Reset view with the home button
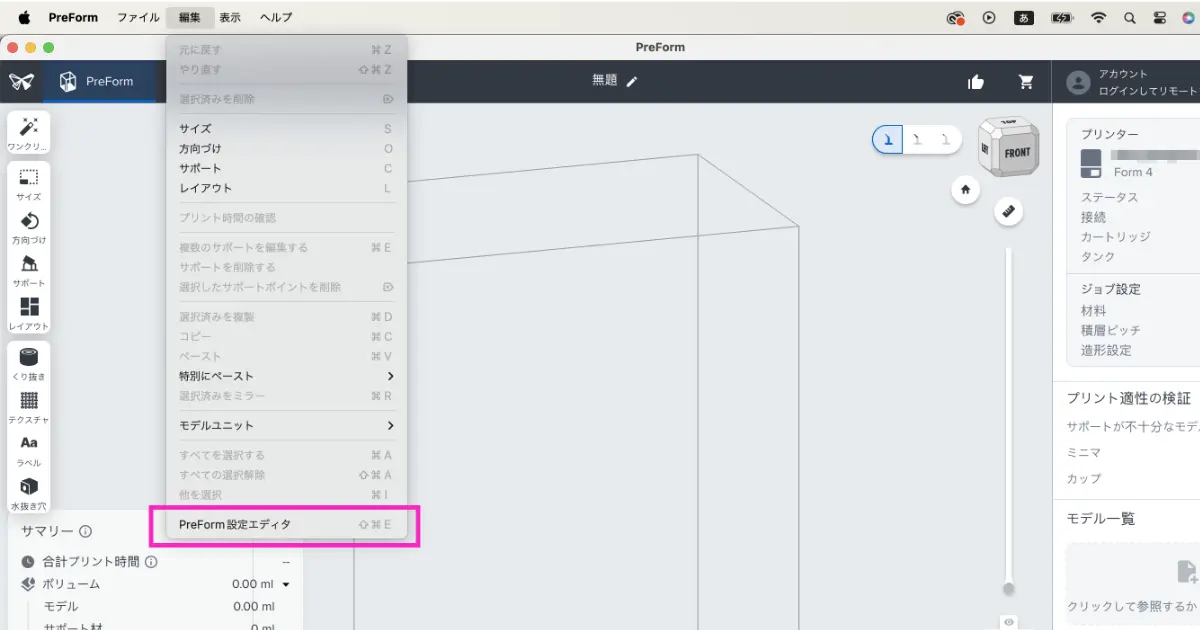This screenshot has width=1200, height=630. (965, 189)
